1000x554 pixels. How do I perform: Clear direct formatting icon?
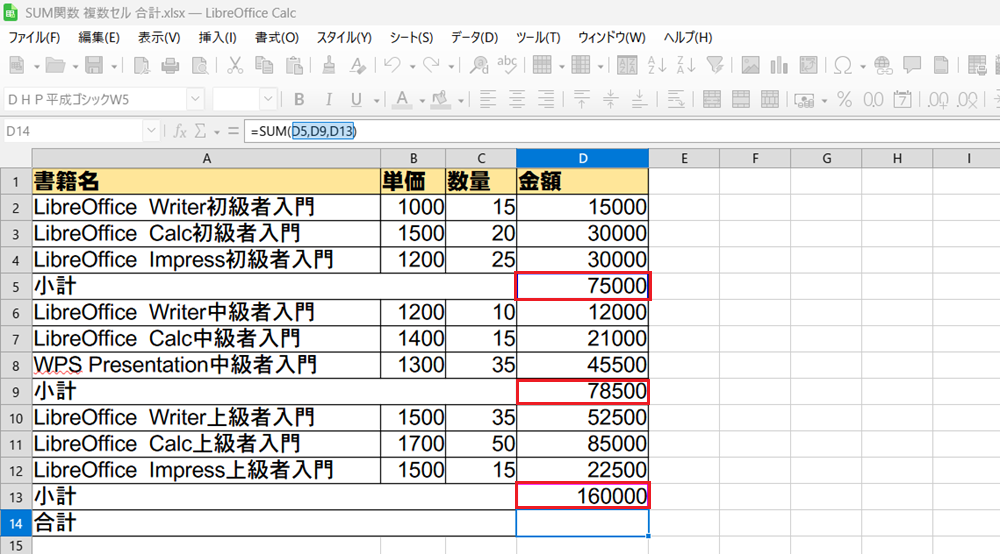pos(357,65)
